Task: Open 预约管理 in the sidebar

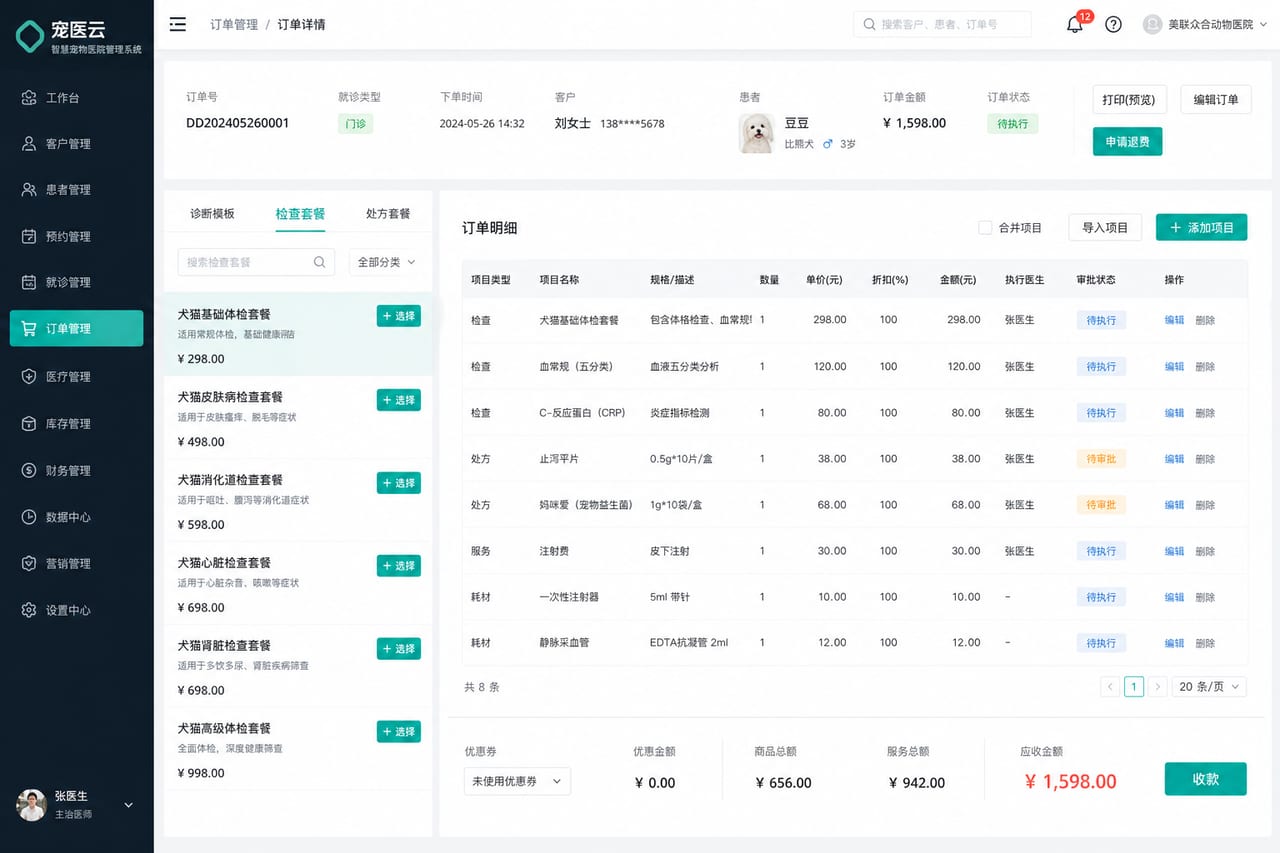Action: [76, 237]
